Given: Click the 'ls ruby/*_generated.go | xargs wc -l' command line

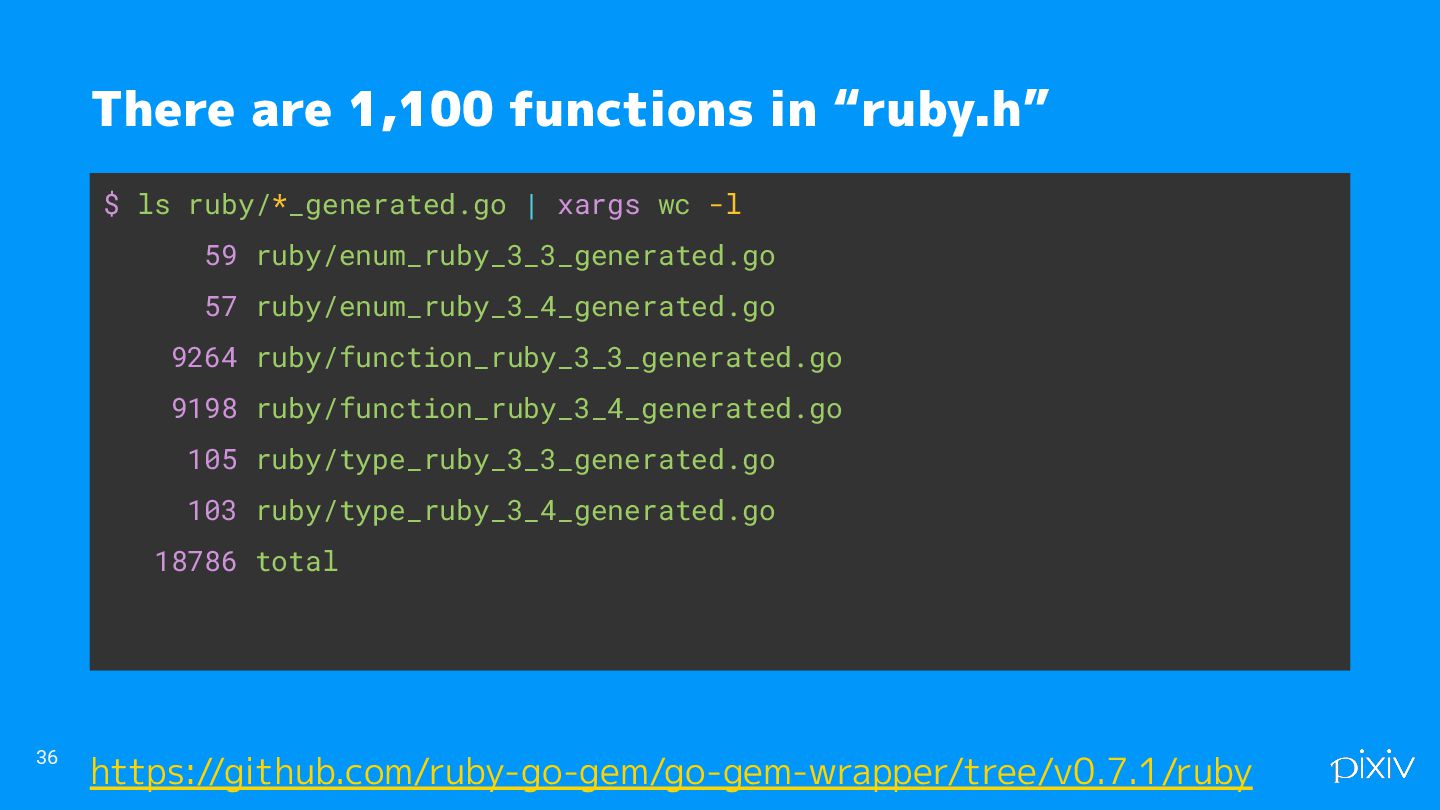Looking at the screenshot, I should coord(422,205).
